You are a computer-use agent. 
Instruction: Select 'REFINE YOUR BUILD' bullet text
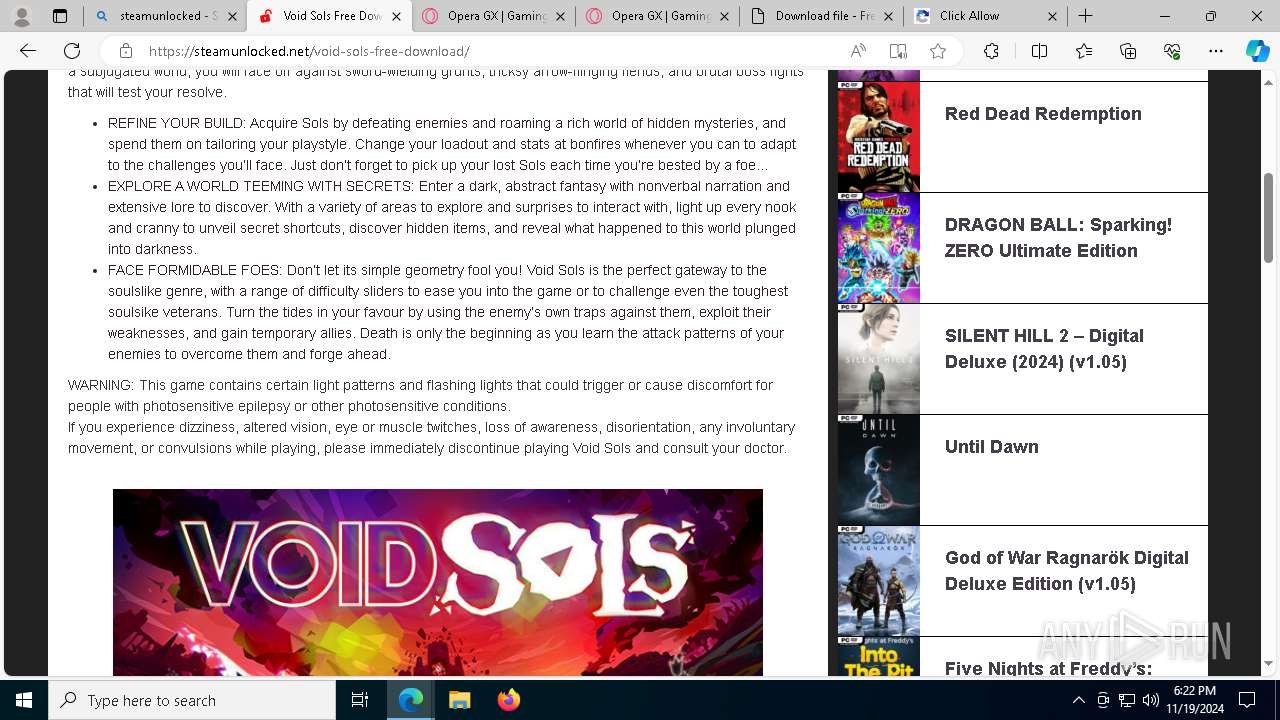coord(452,144)
